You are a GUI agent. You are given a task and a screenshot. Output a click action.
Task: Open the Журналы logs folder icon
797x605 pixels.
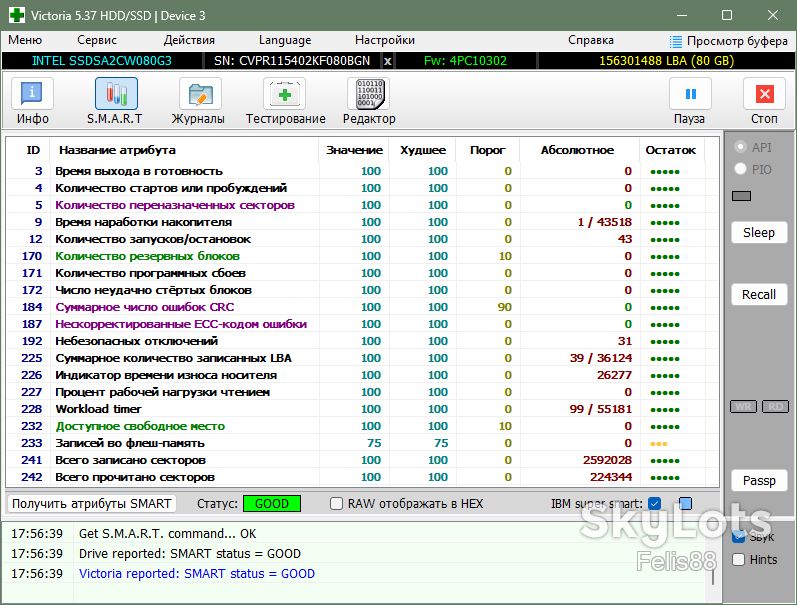pyautogui.click(x=200, y=94)
